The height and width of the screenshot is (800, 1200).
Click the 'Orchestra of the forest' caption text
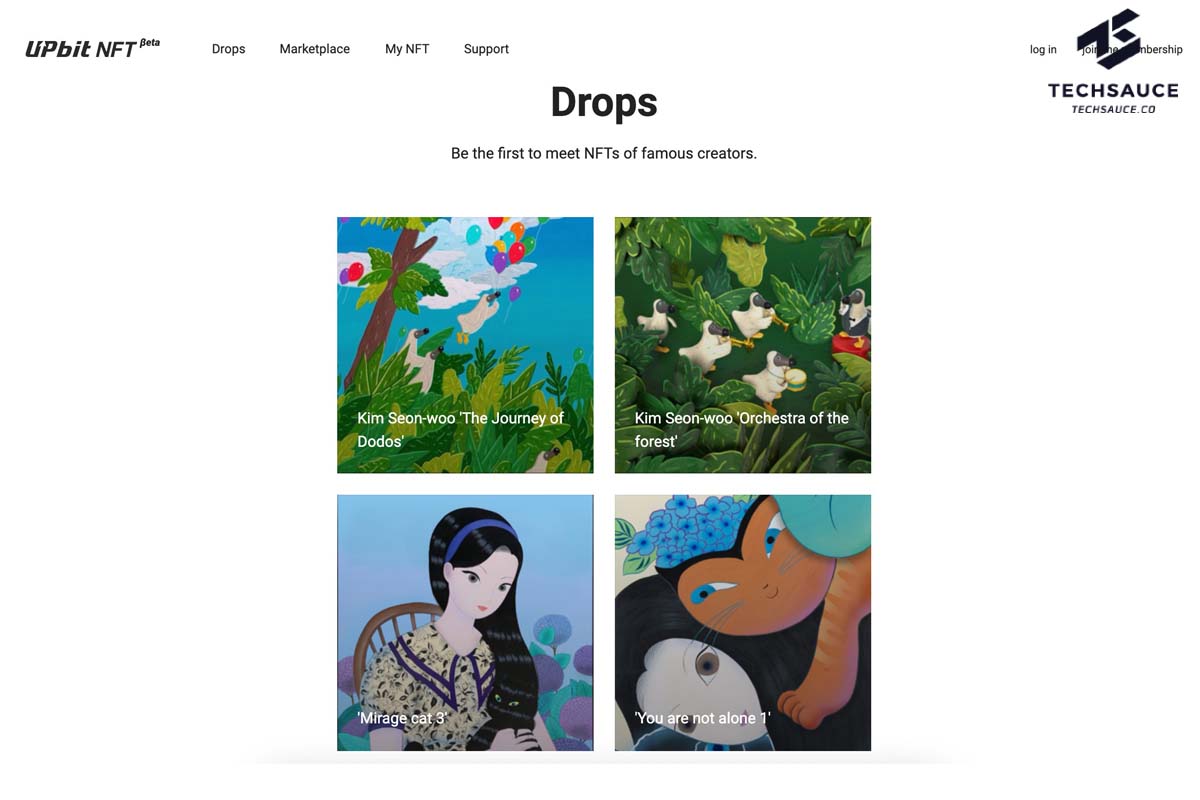(741, 429)
